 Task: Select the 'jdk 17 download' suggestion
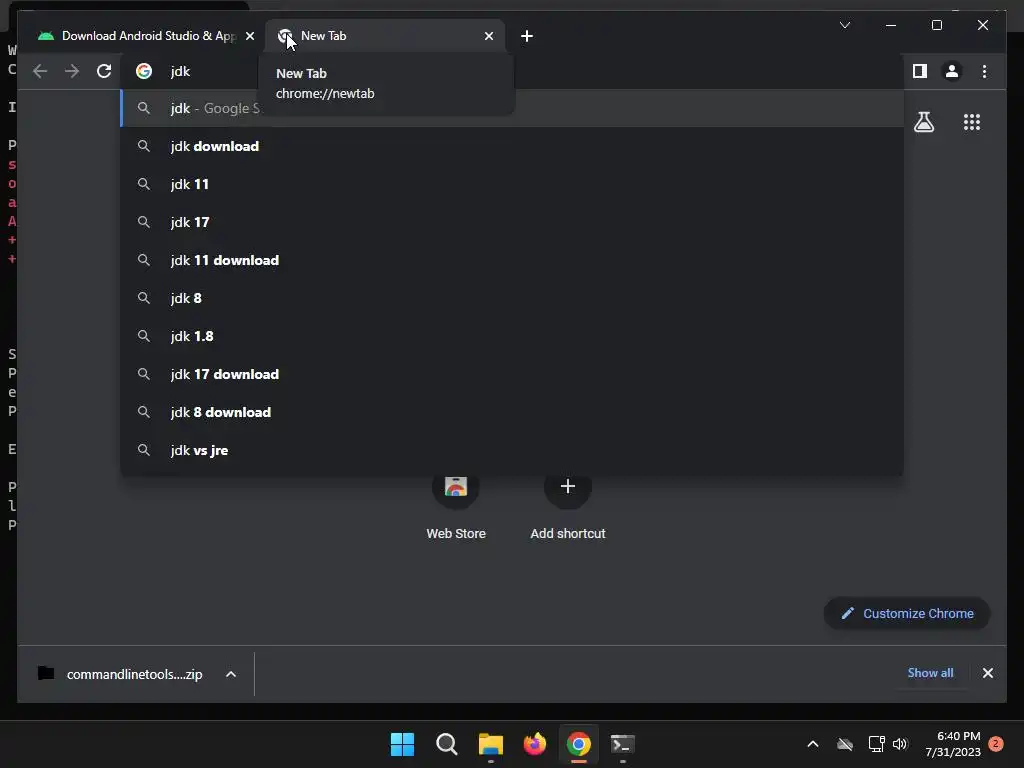point(512,374)
